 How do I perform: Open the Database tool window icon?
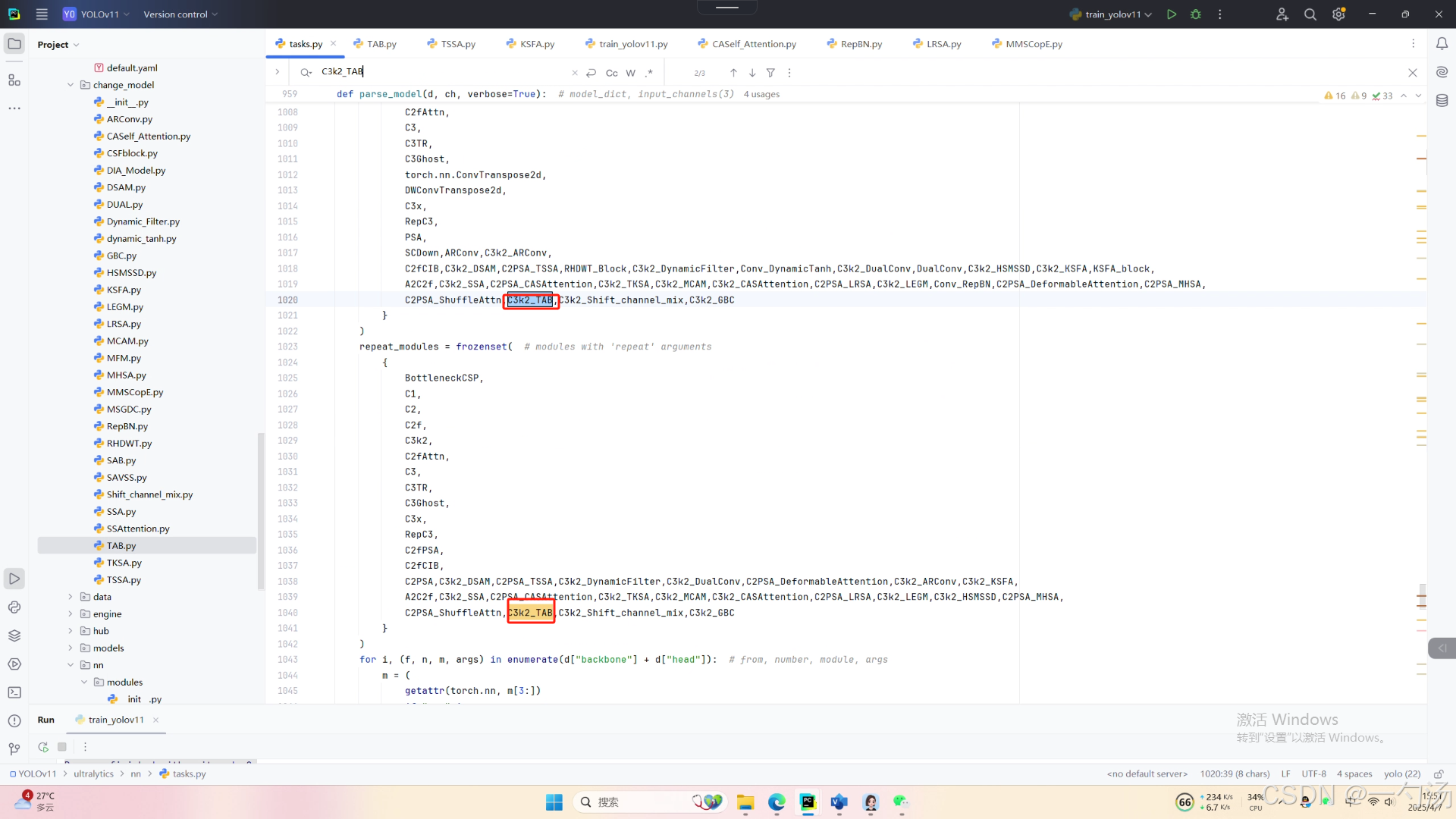point(1442,101)
